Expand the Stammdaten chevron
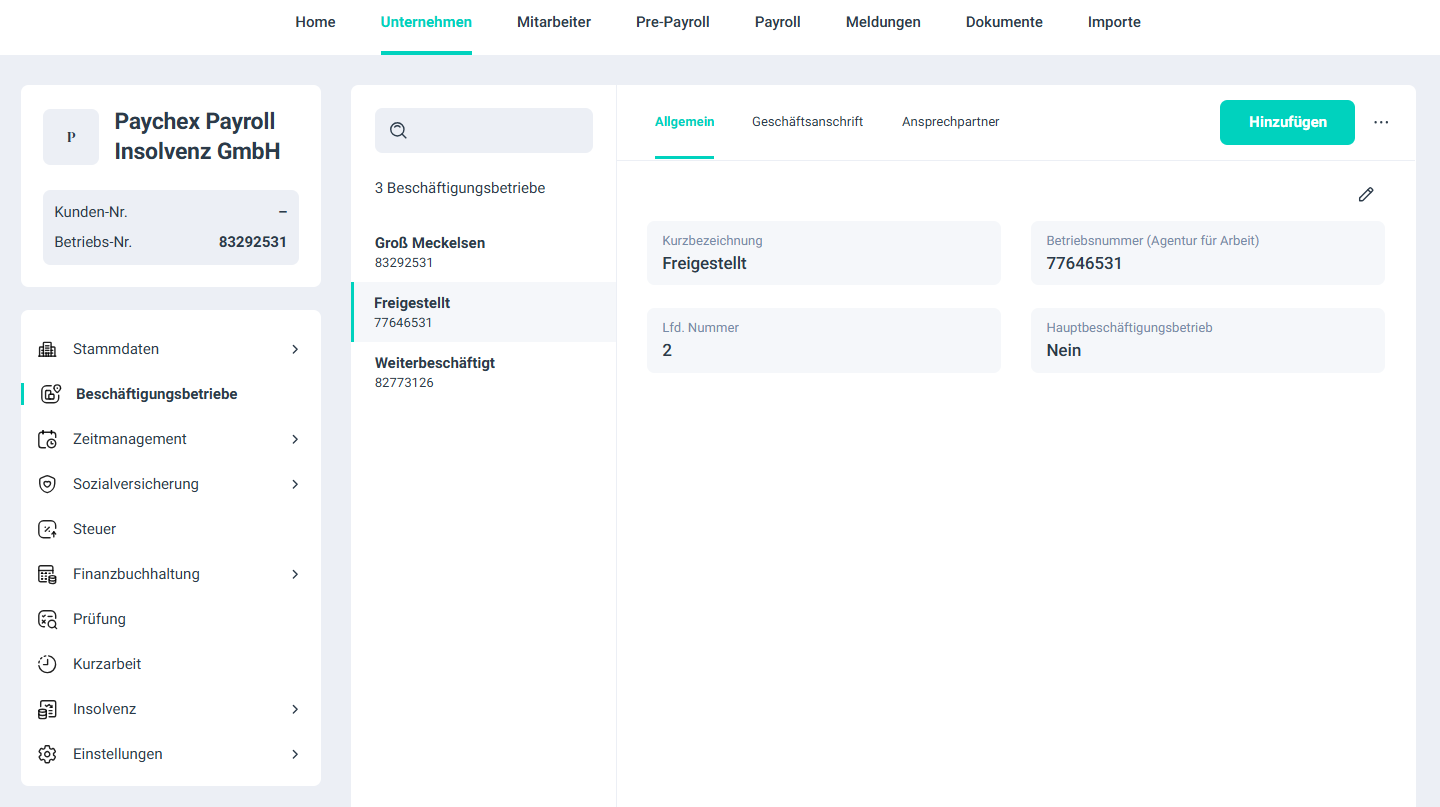Viewport: 1440px width, 807px height. 295,349
